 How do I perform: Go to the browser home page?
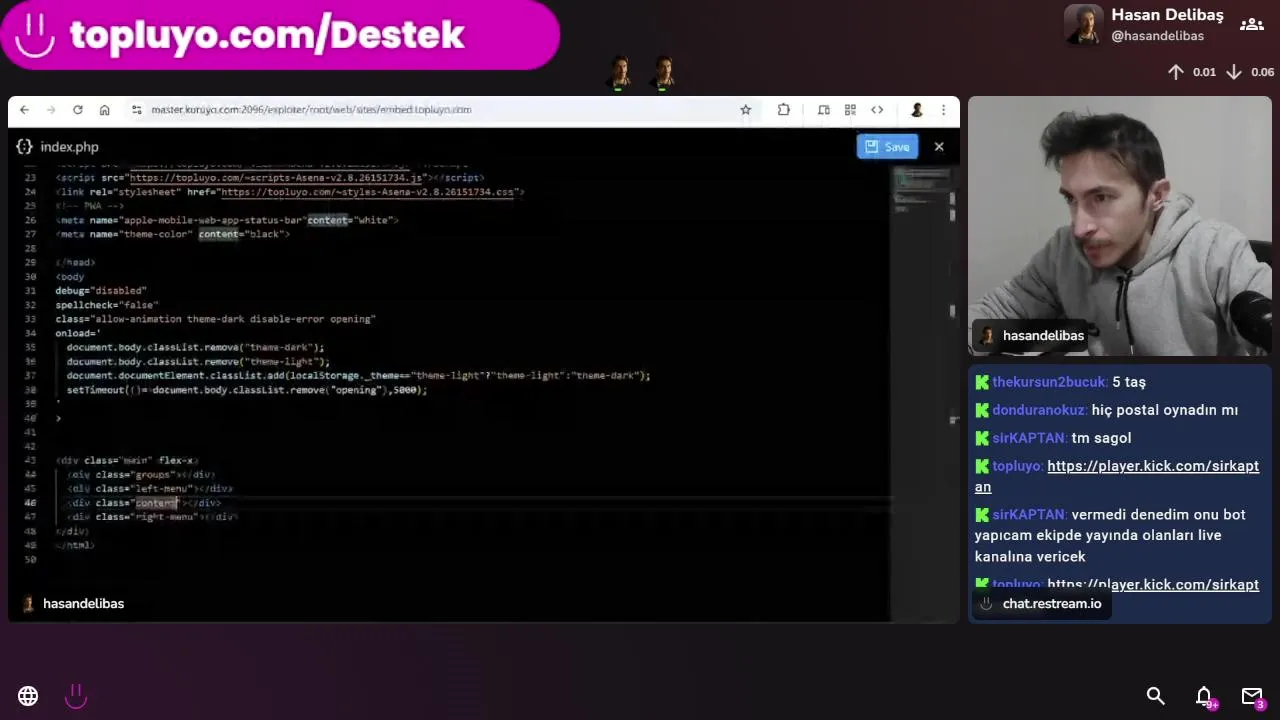point(104,110)
